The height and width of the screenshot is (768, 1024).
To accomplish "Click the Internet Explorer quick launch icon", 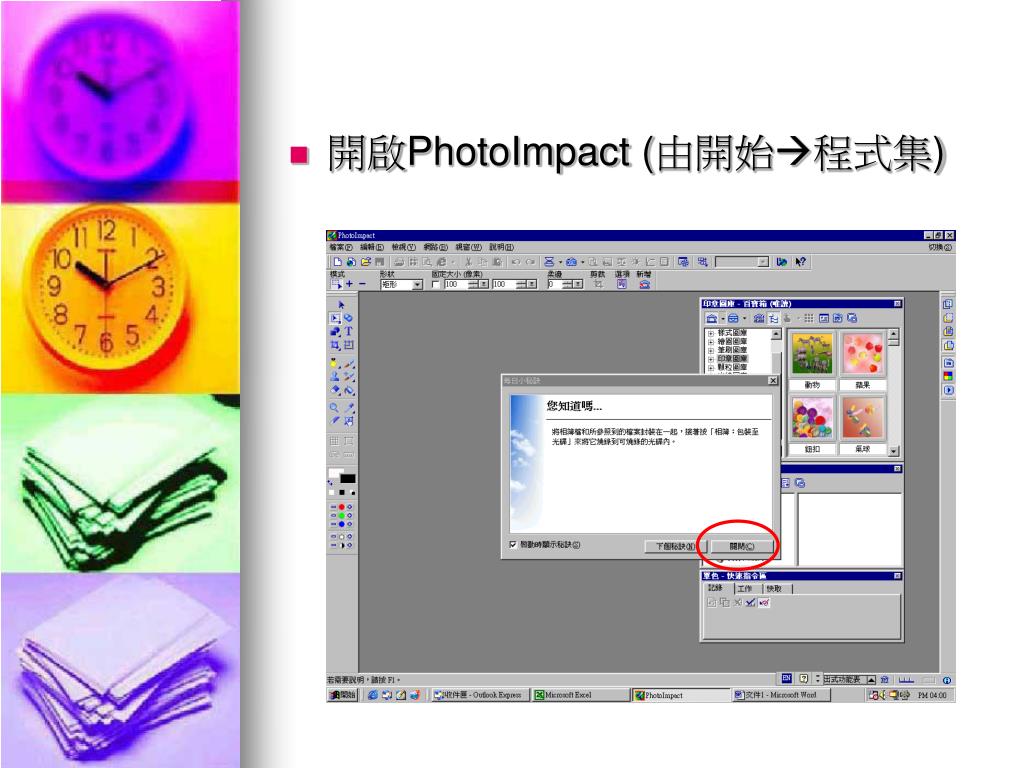I will 373,696.
